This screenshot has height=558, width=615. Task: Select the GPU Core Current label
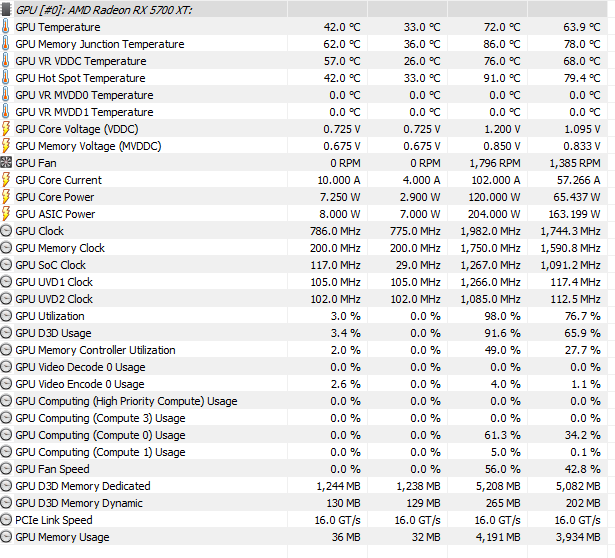click(58, 180)
